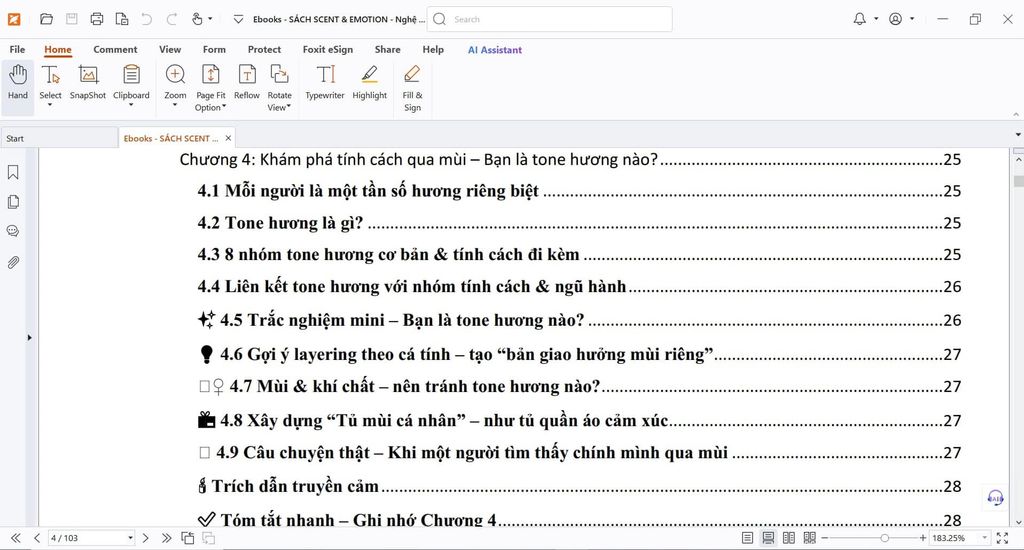Open TOC entry 4.5 Trắc nghiệm mini
Image resolution: width=1024 pixels, height=550 pixels.
pos(579,320)
